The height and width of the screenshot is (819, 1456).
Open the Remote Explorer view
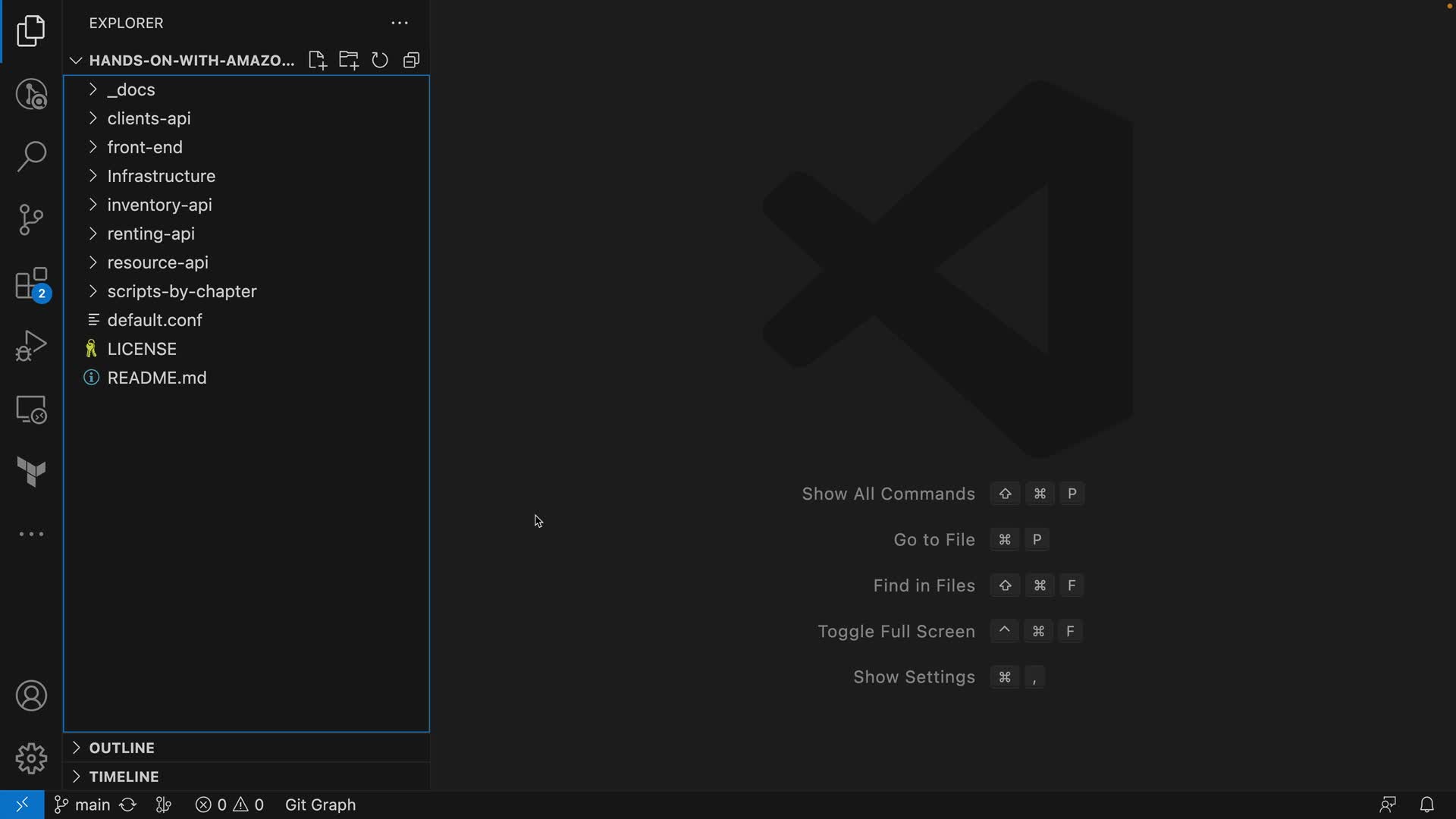(31, 409)
